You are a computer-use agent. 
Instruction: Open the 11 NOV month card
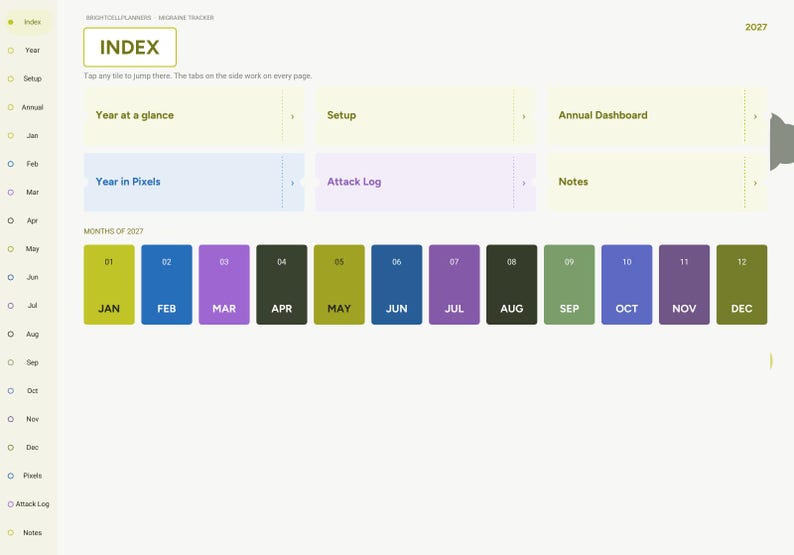click(684, 285)
